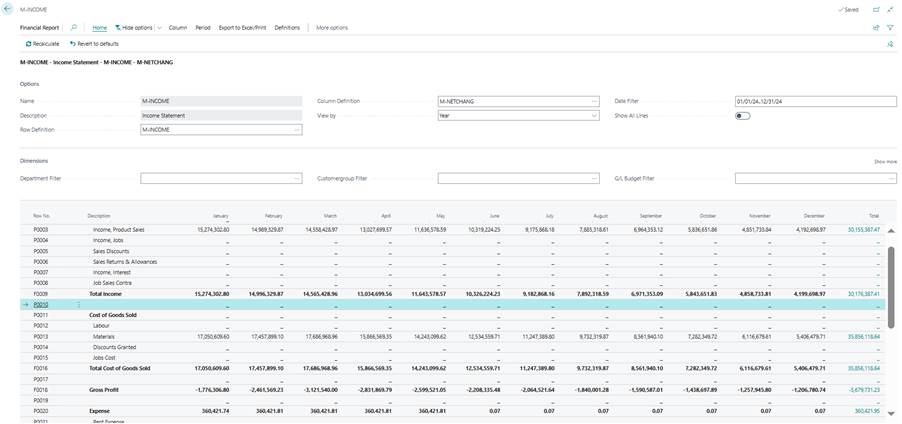Viewport: 902px width, 424px height.
Task: Open Export to Excel/Print menu
Action: pyautogui.click(x=242, y=28)
